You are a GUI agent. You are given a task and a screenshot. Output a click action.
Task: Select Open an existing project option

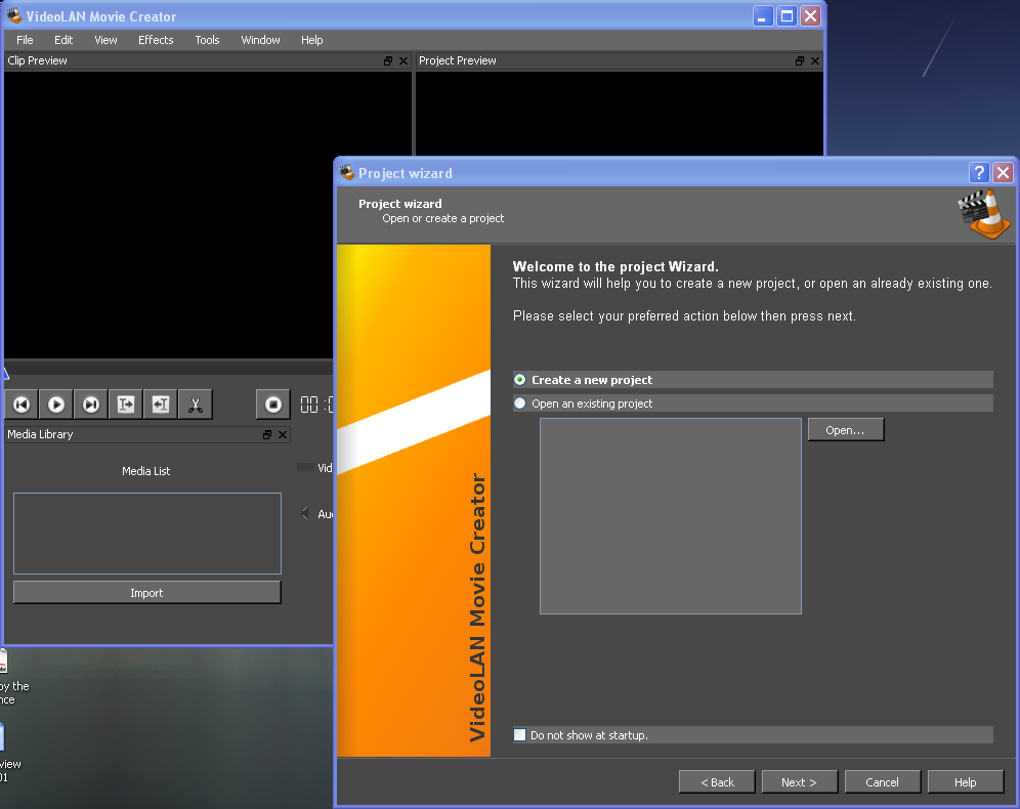coord(753,403)
